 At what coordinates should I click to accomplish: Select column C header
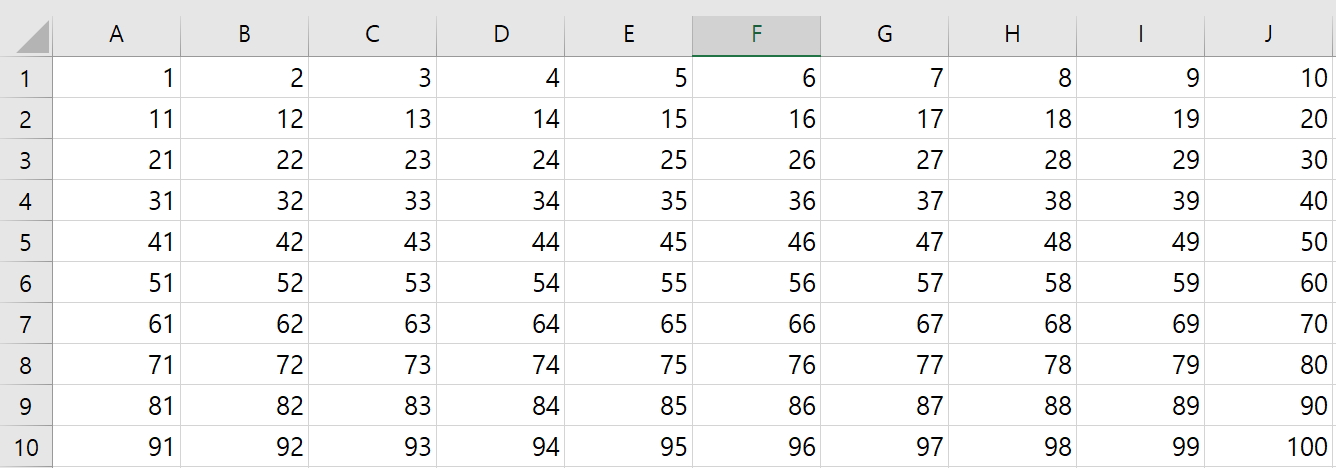click(372, 34)
